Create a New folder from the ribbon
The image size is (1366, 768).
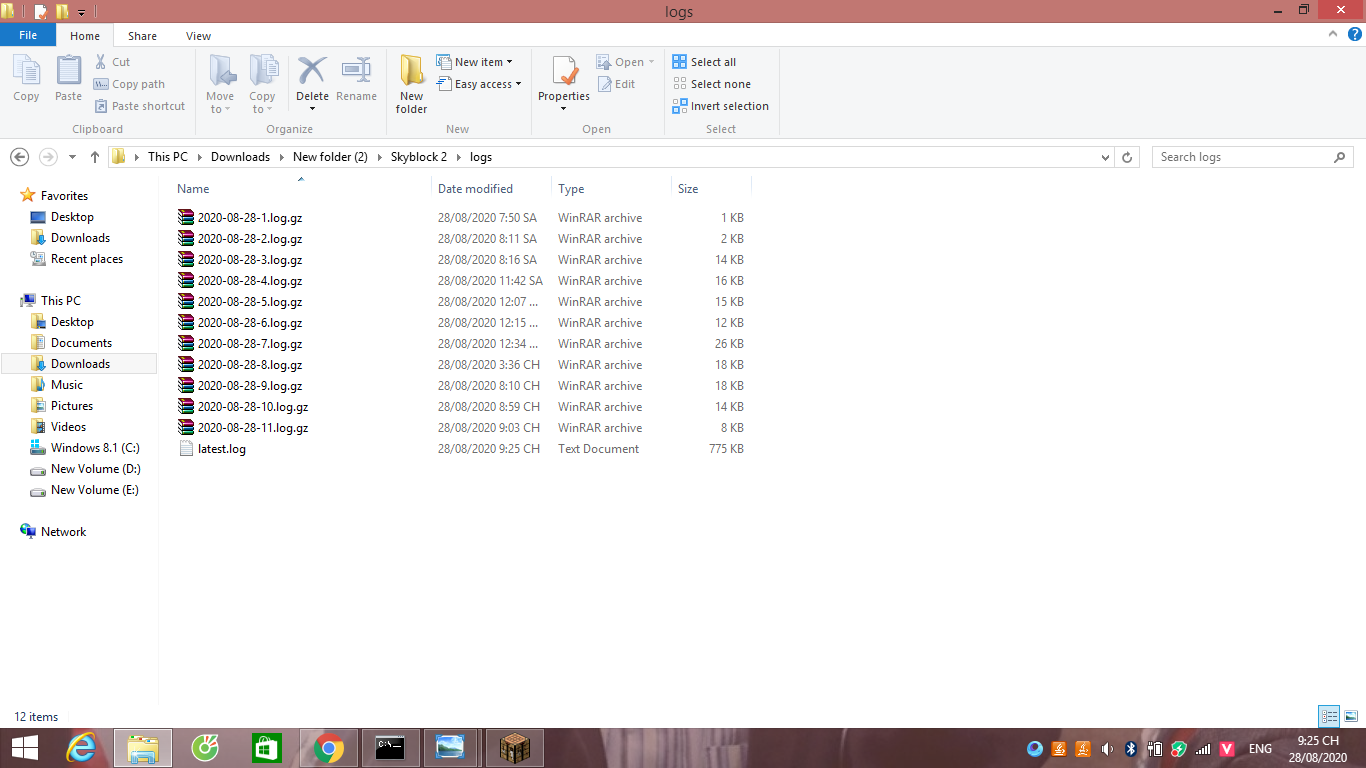point(411,85)
